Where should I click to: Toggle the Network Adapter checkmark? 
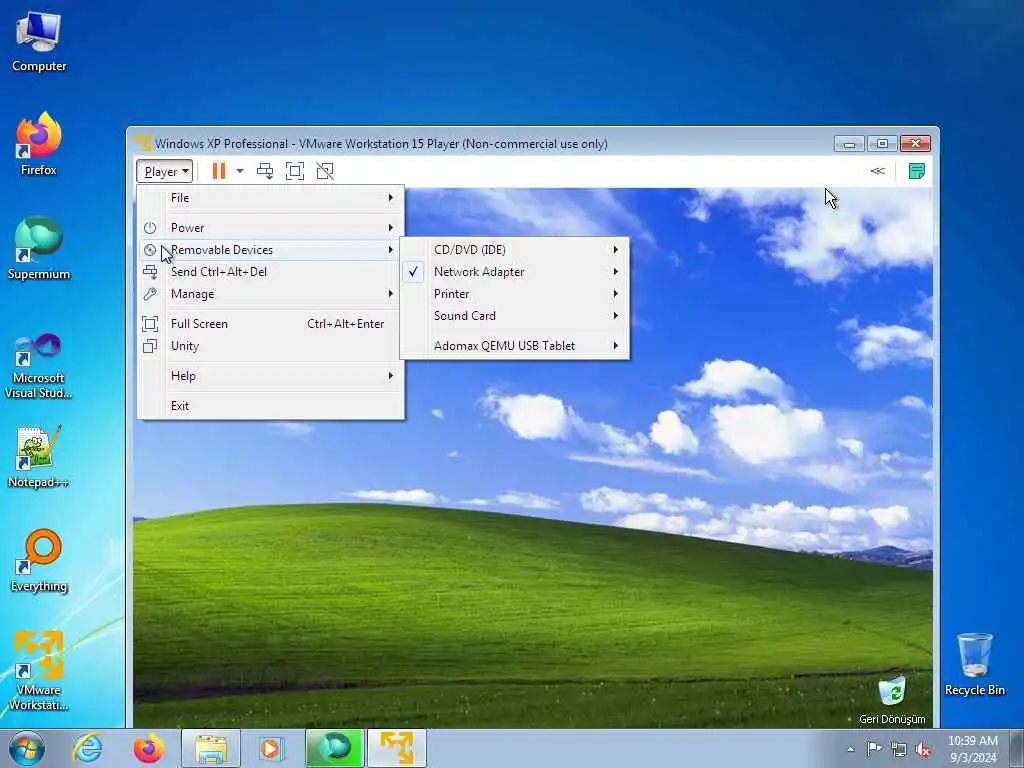pos(413,272)
